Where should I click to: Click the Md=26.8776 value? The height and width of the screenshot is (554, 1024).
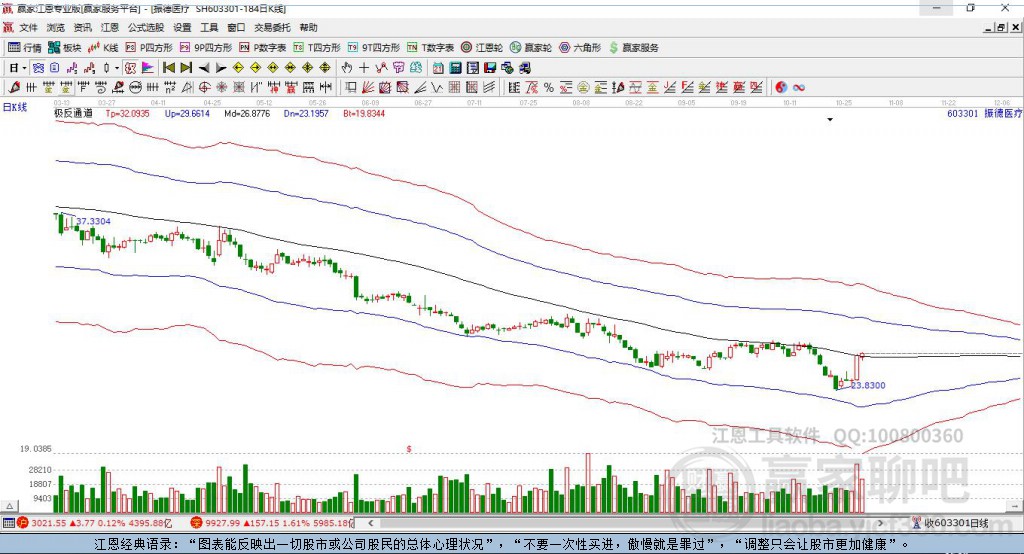[247, 113]
